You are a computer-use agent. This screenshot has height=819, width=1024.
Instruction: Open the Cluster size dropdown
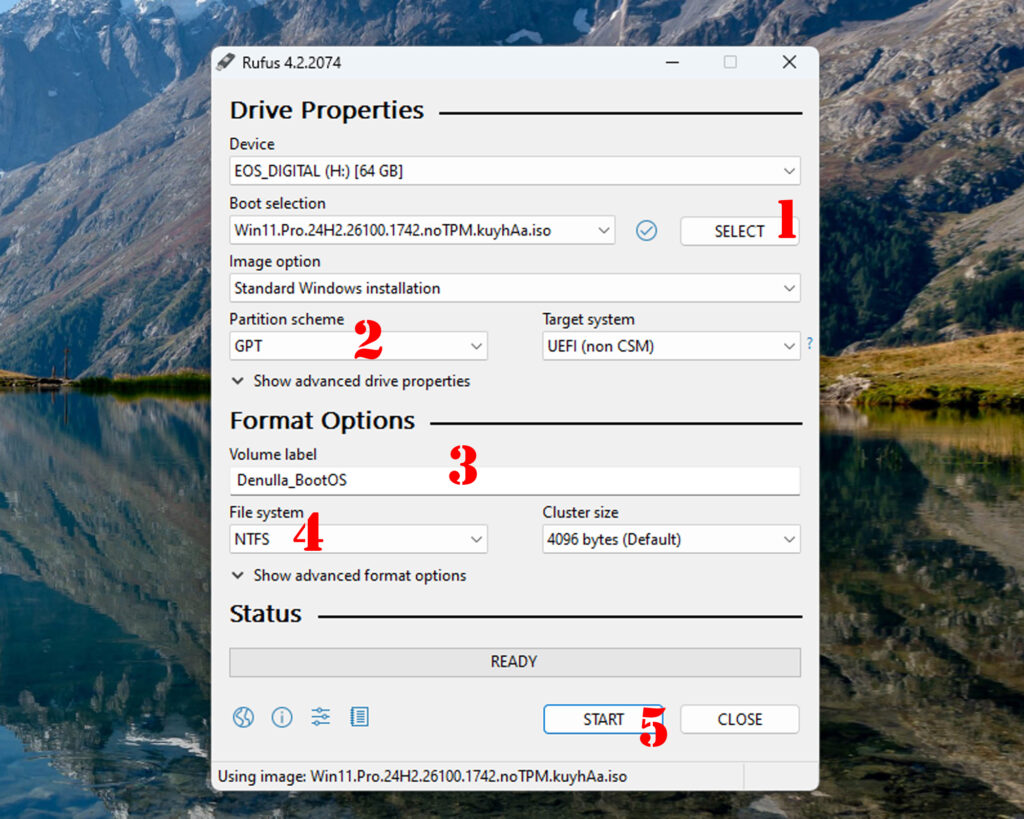click(670, 539)
